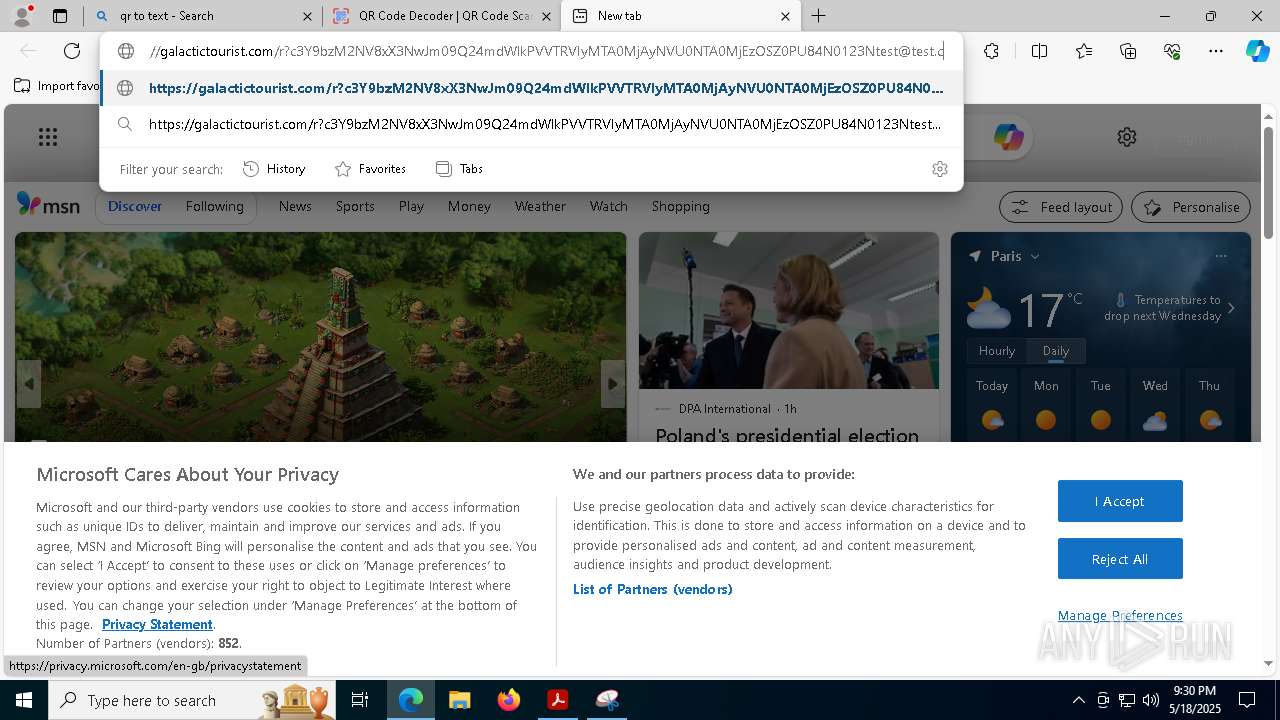The width and height of the screenshot is (1280, 720).
Task: Open Edge profile icon
Action: [x=22, y=15]
